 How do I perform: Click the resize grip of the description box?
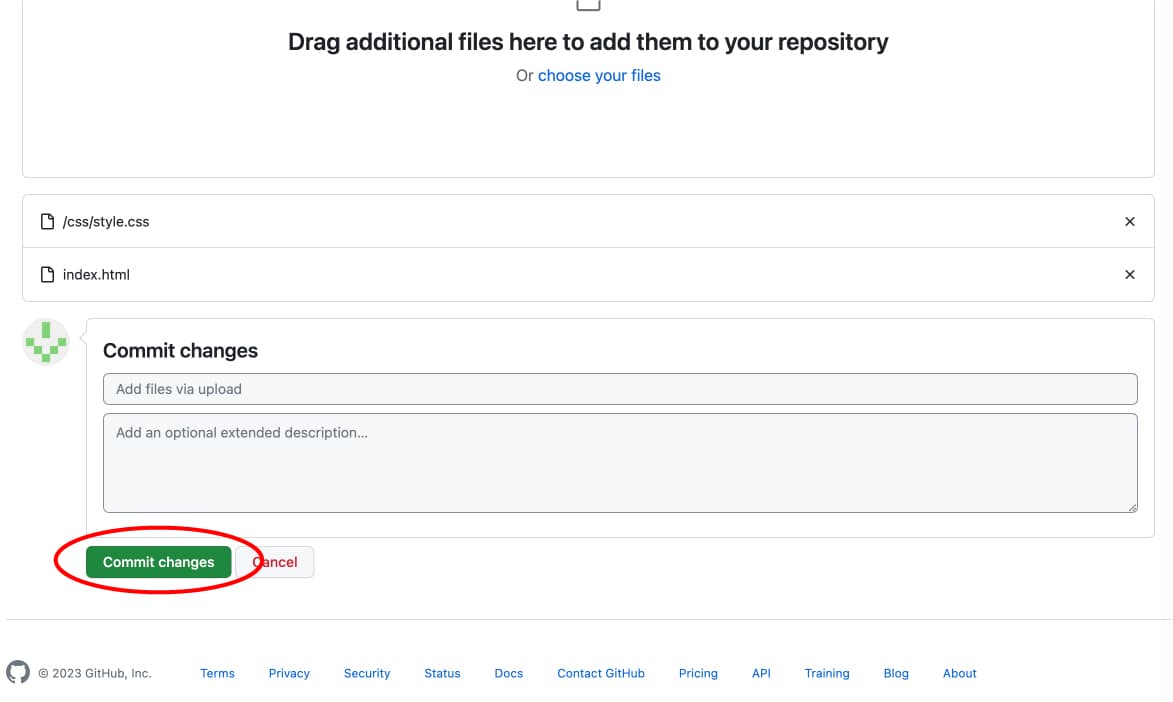1133,508
